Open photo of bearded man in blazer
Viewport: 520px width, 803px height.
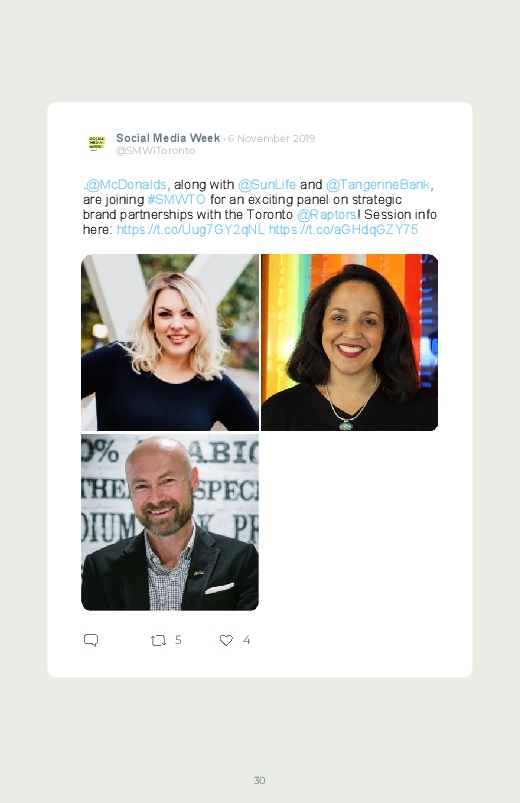coord(170,522)
